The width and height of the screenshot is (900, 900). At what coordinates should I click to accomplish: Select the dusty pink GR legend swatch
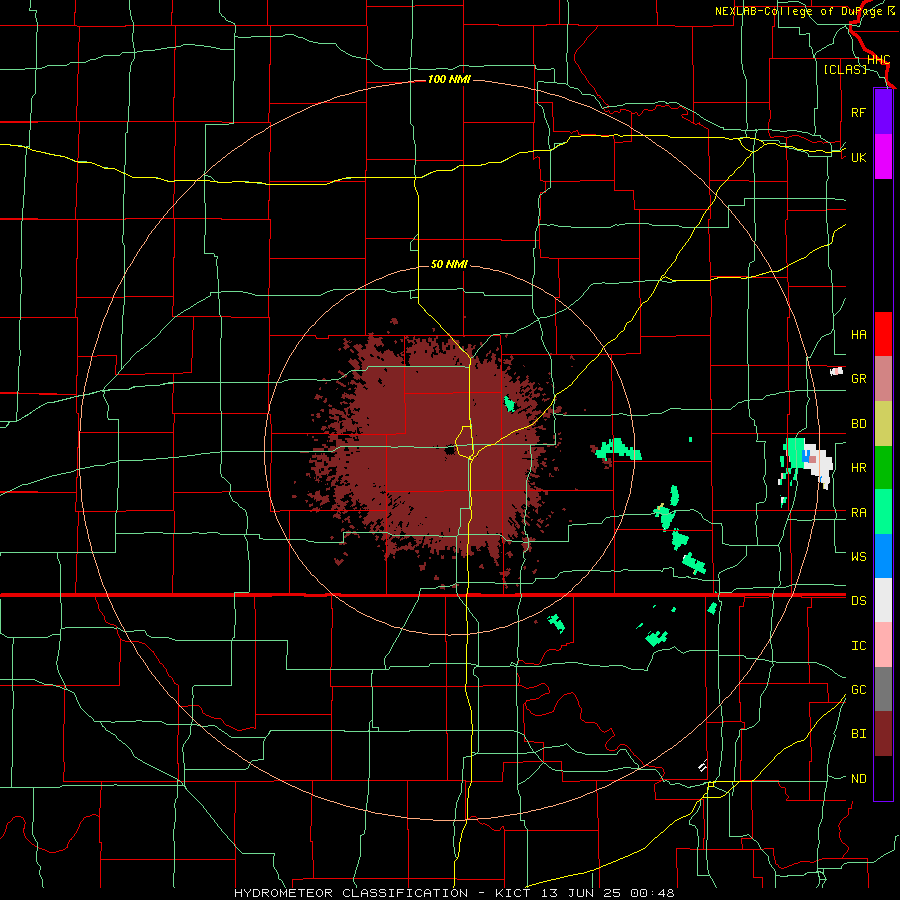pos(883,379)
